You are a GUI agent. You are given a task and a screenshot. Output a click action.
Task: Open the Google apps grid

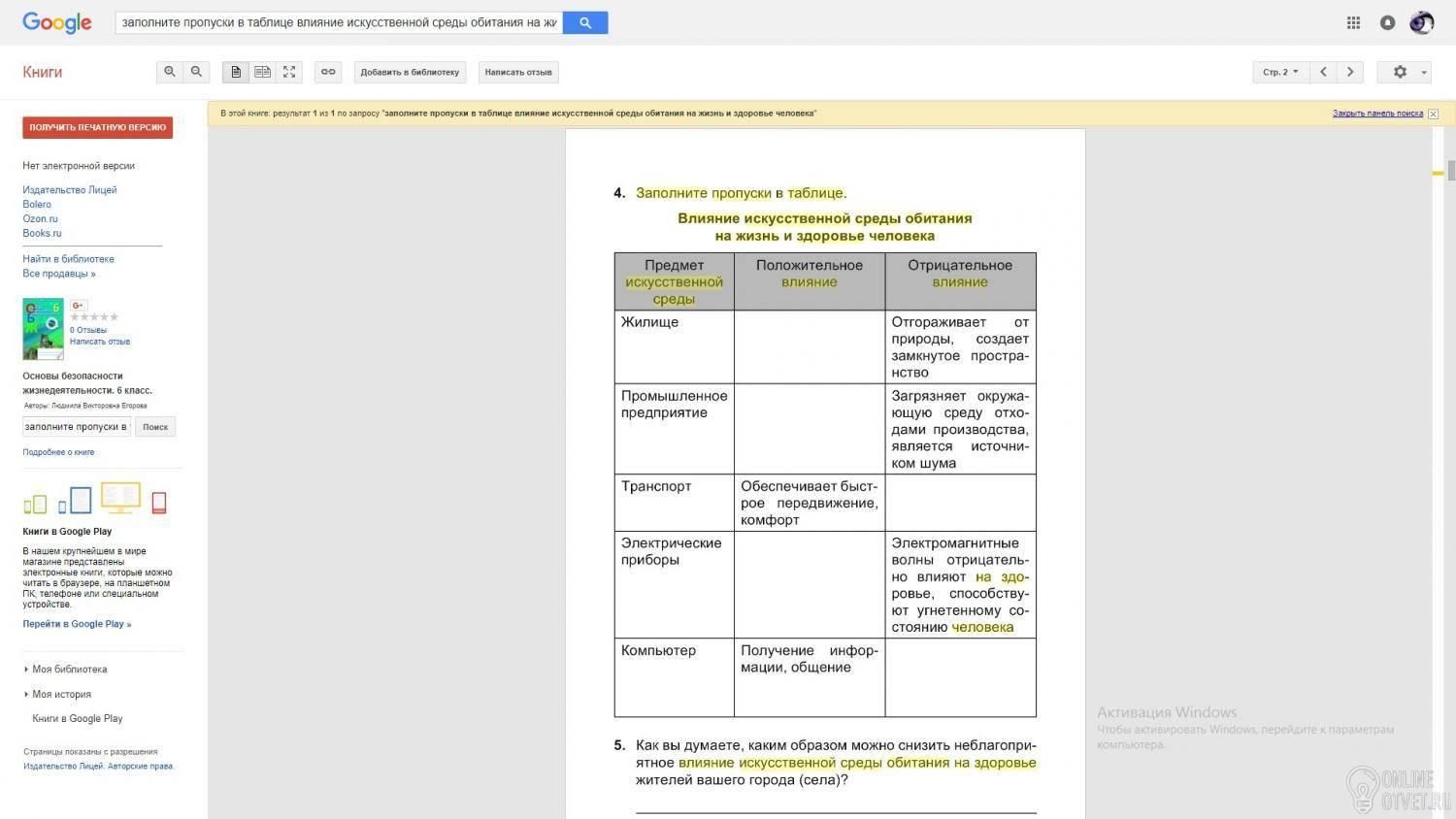click(1353, 22)
